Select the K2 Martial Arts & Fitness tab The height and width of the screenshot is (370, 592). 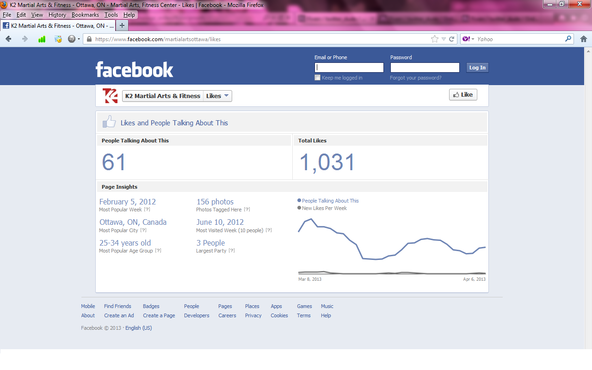pos(58,26)
